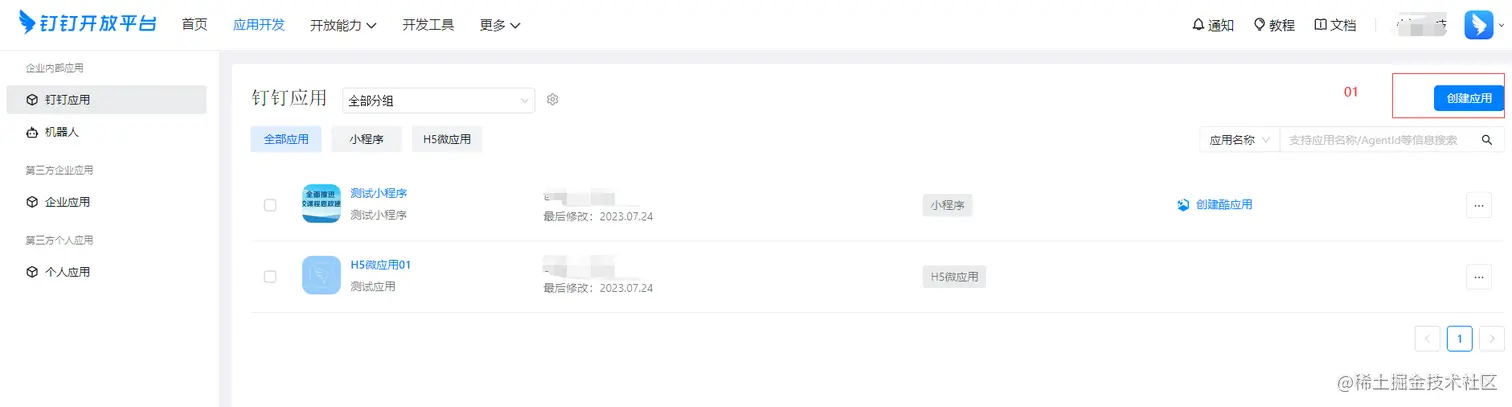This screenshot has height=407, width=1512.
Task: Open more options for H5微应用01 row
Action: pyautogui.click(x=1478, y=277)
